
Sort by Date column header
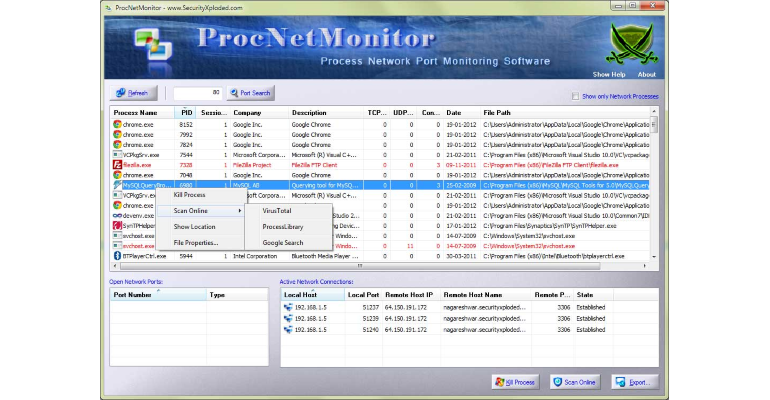point(461,112)
